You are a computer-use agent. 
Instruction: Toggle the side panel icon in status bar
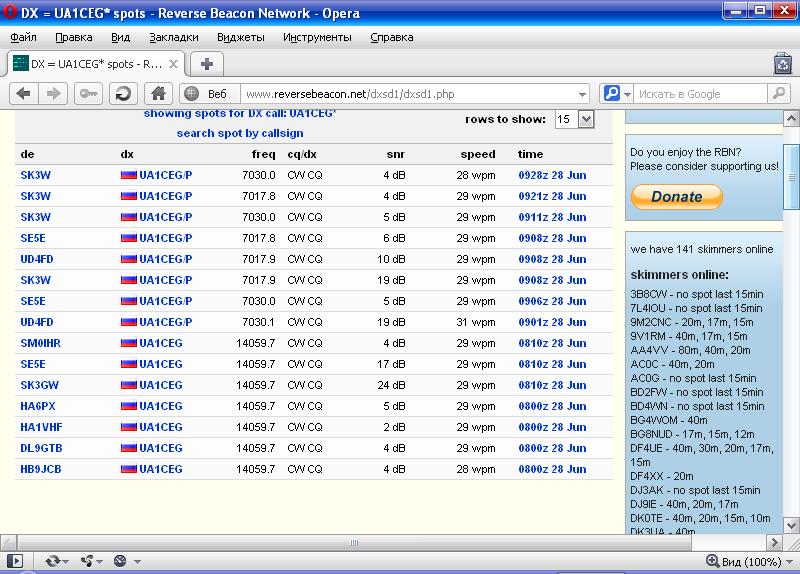(x=14, y=561)
